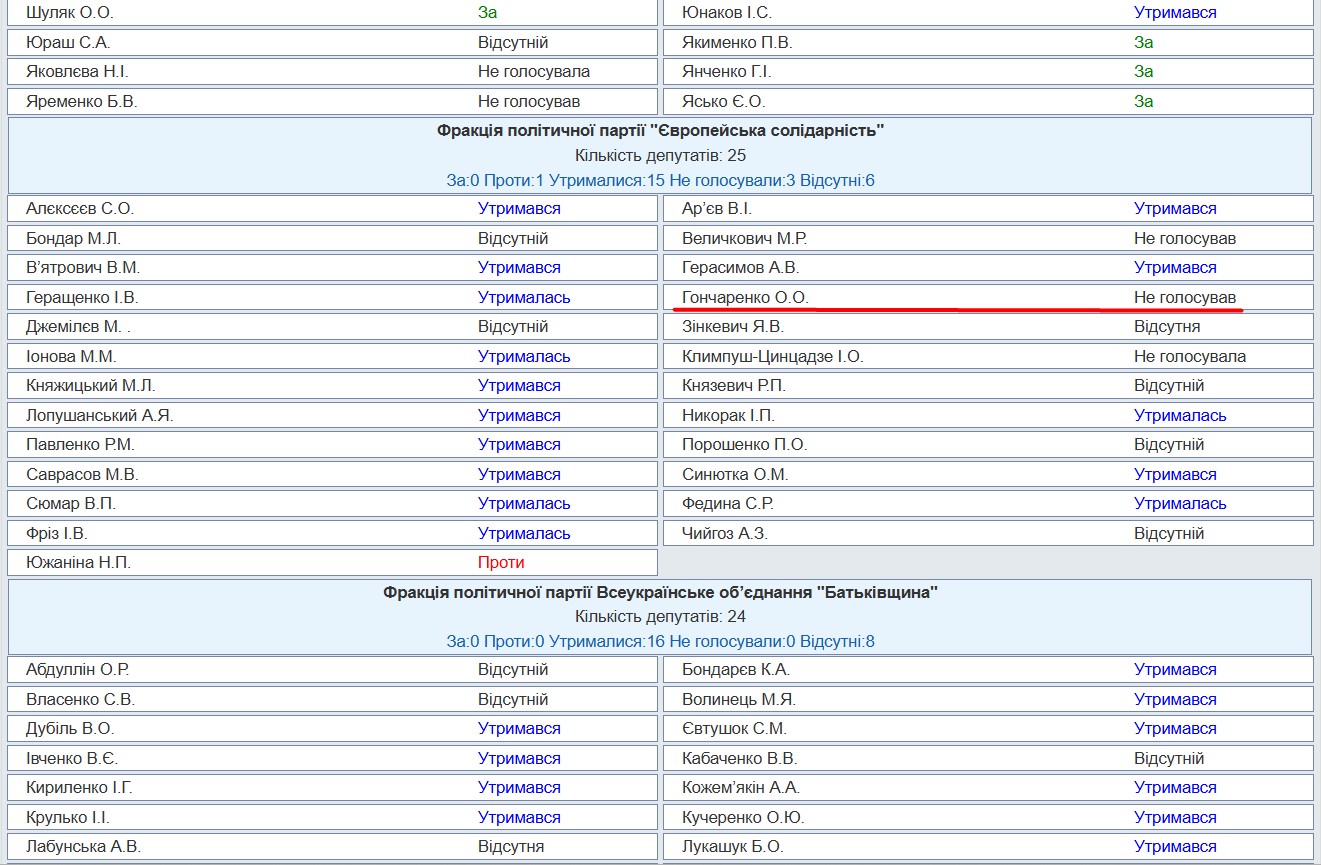Click the name "Климпуш-Цинцадзе І.О."
1321x865 pixels.
coord(773,357)
